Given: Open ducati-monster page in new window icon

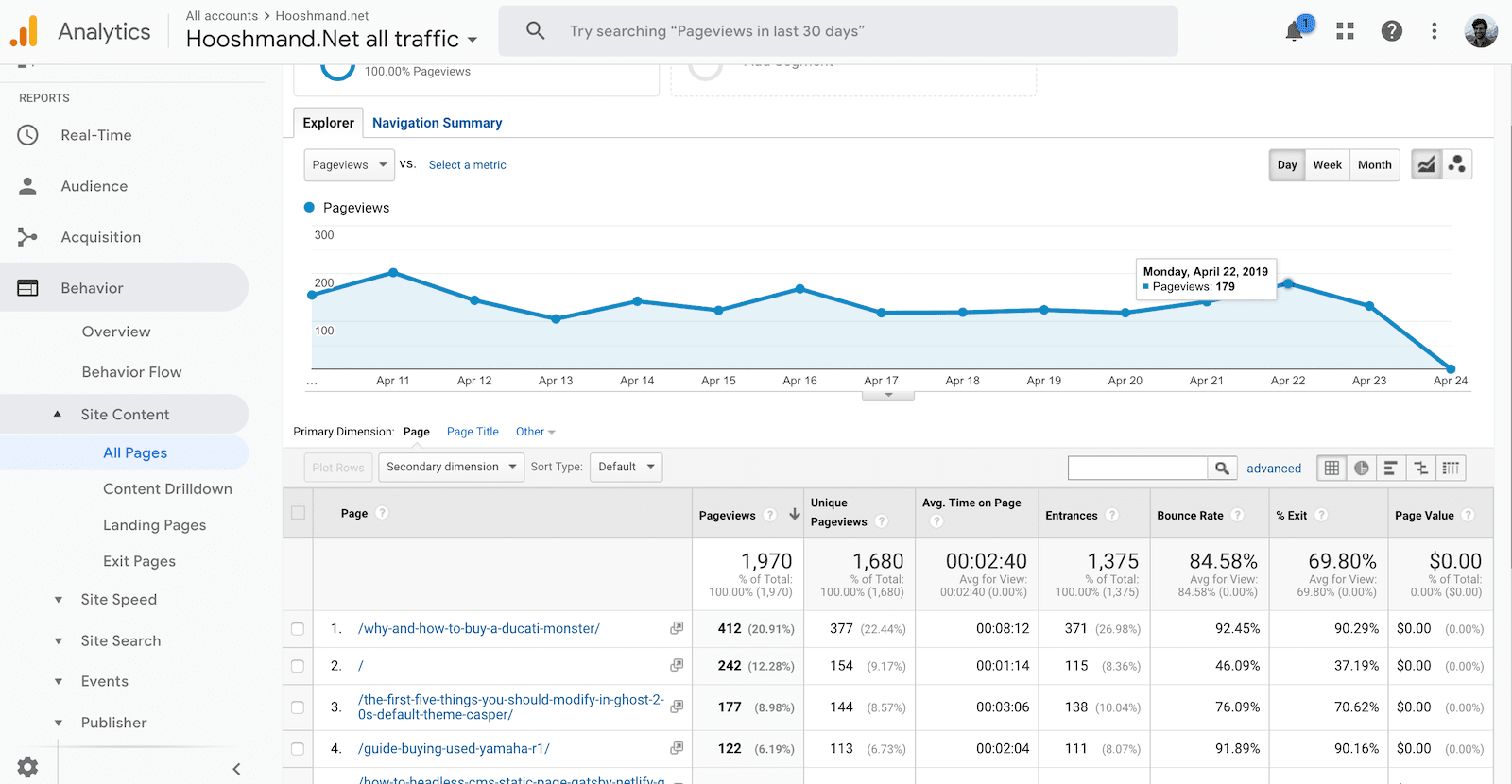Looking at the screenshot, I should [x=677, y=628].
